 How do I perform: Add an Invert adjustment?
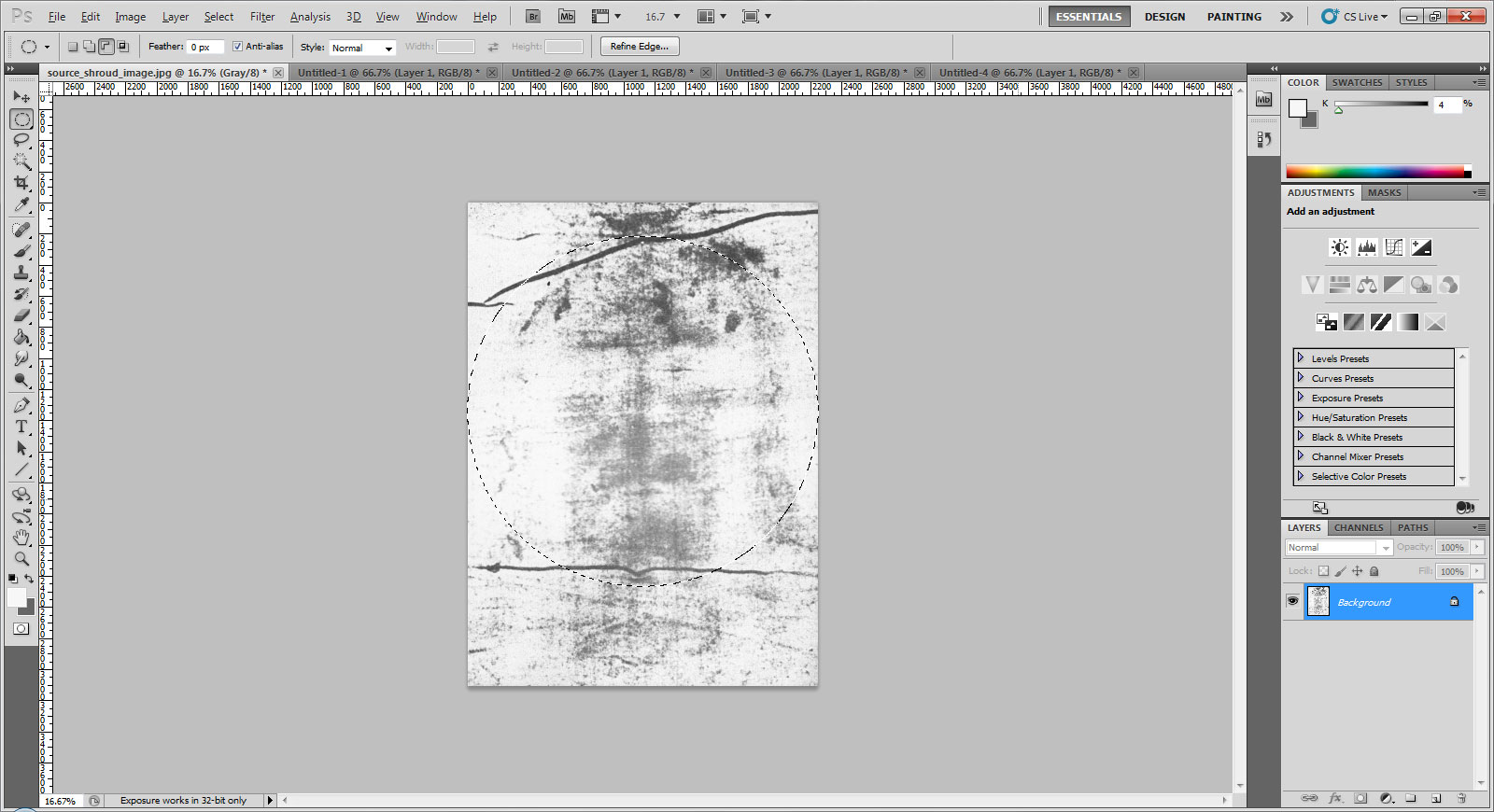point(1327,322)
